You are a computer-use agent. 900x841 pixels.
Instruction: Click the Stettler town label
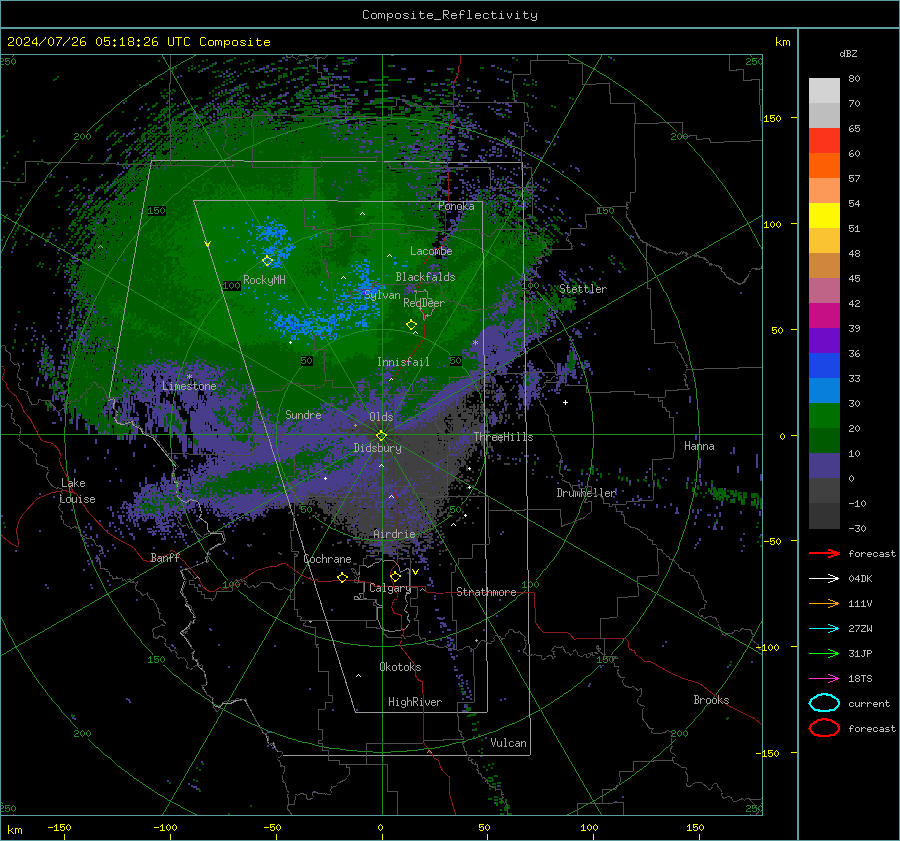(583, 289)
